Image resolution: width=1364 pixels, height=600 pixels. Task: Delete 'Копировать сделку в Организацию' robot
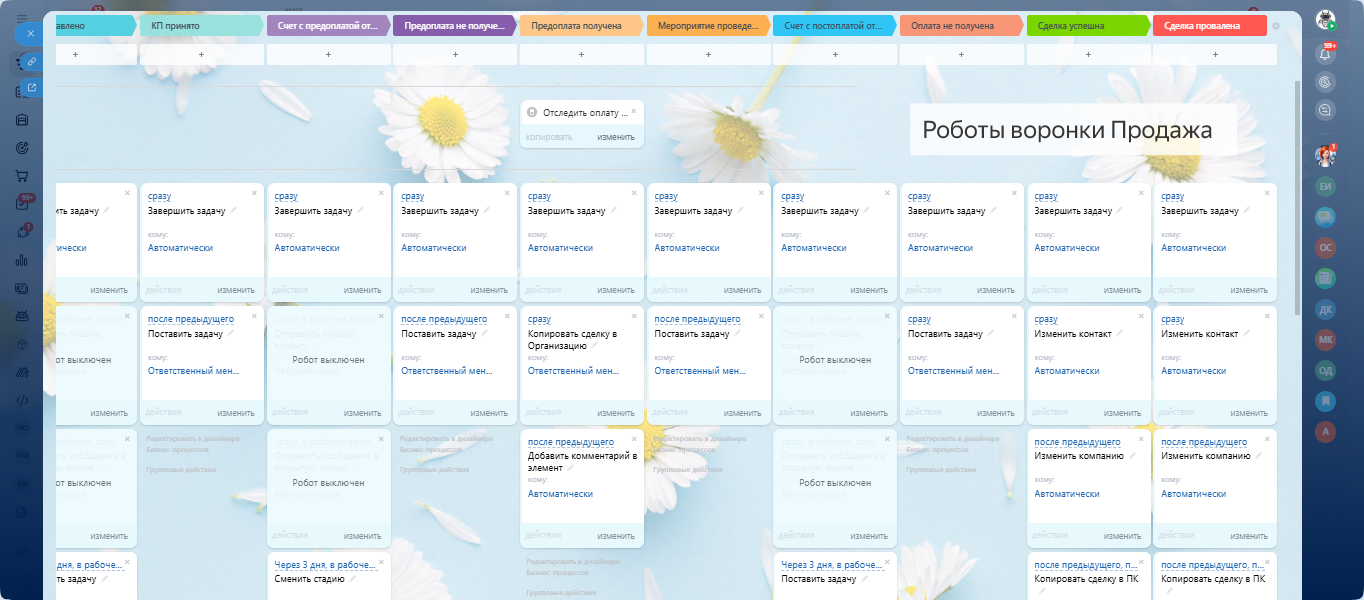click(633, 316)
